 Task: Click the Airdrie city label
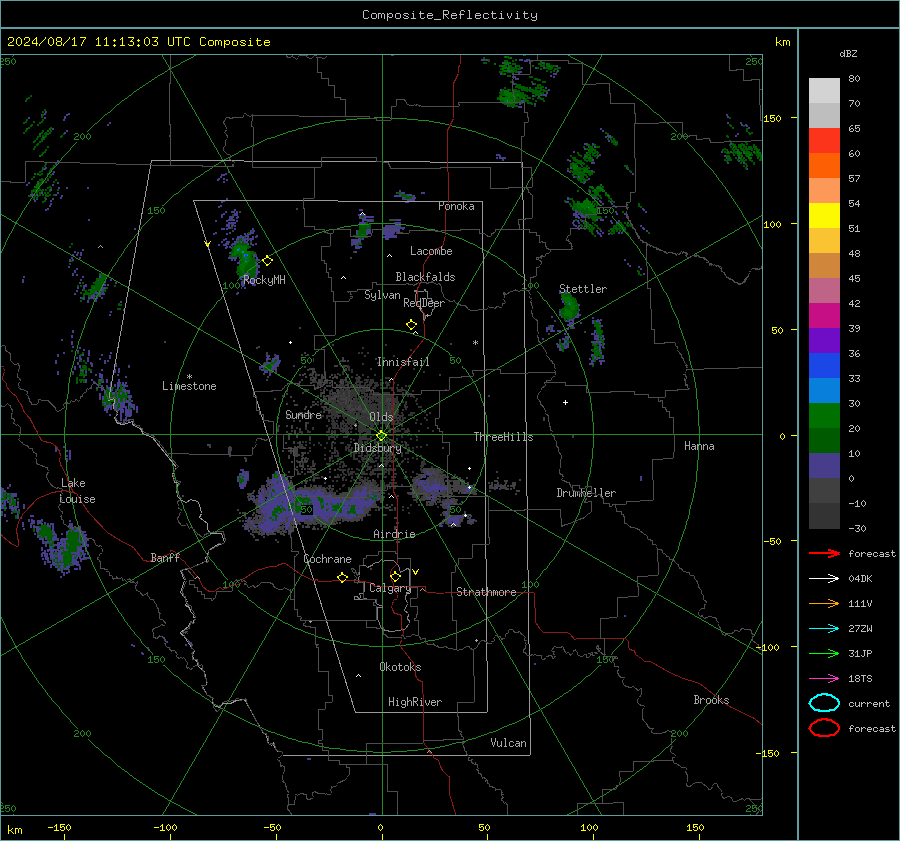click(394, 534)
